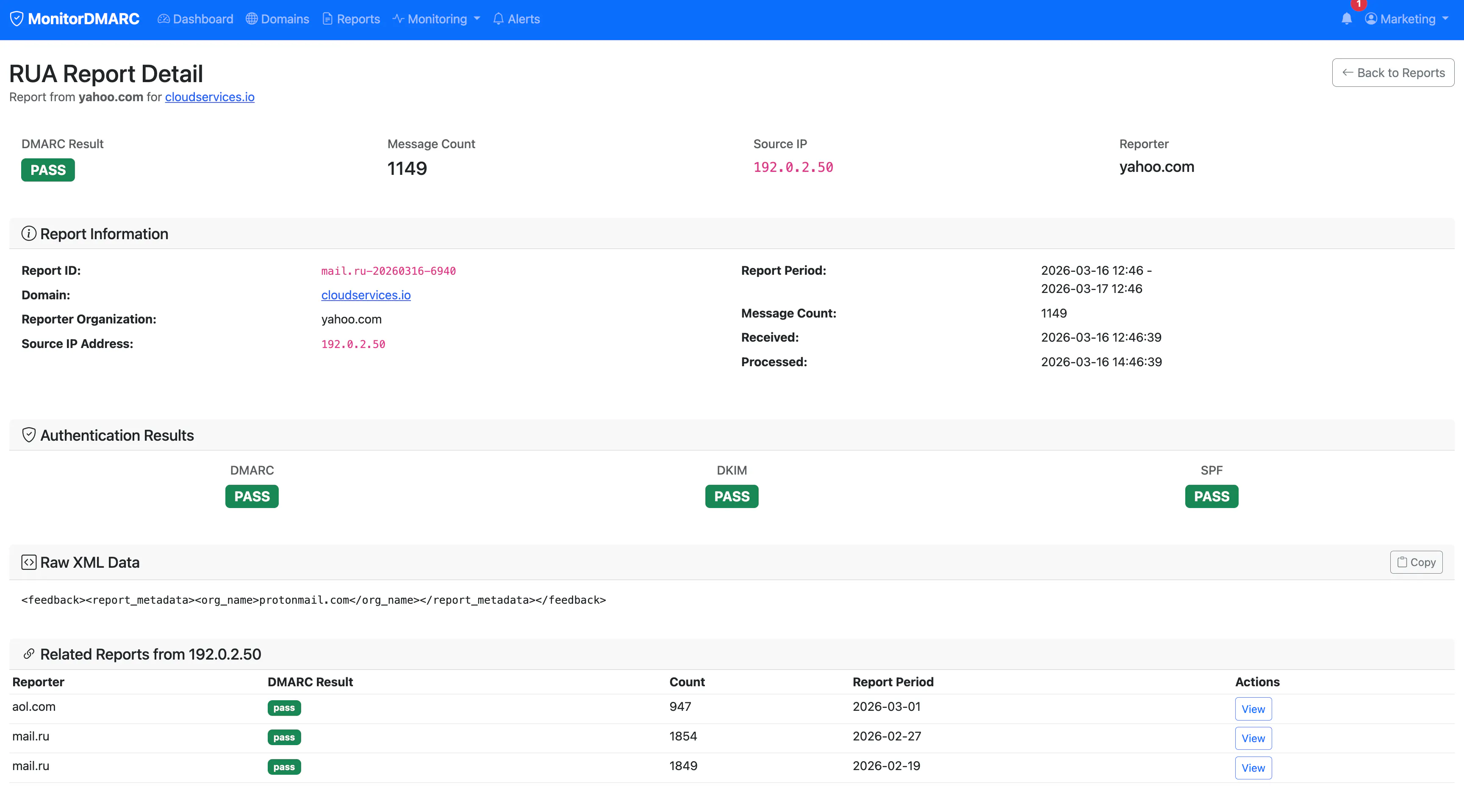This screenshot has width=1464, height=812.
Task: Click the Message Count 1149 in Report Information
Action: [x=1054, y=313]
